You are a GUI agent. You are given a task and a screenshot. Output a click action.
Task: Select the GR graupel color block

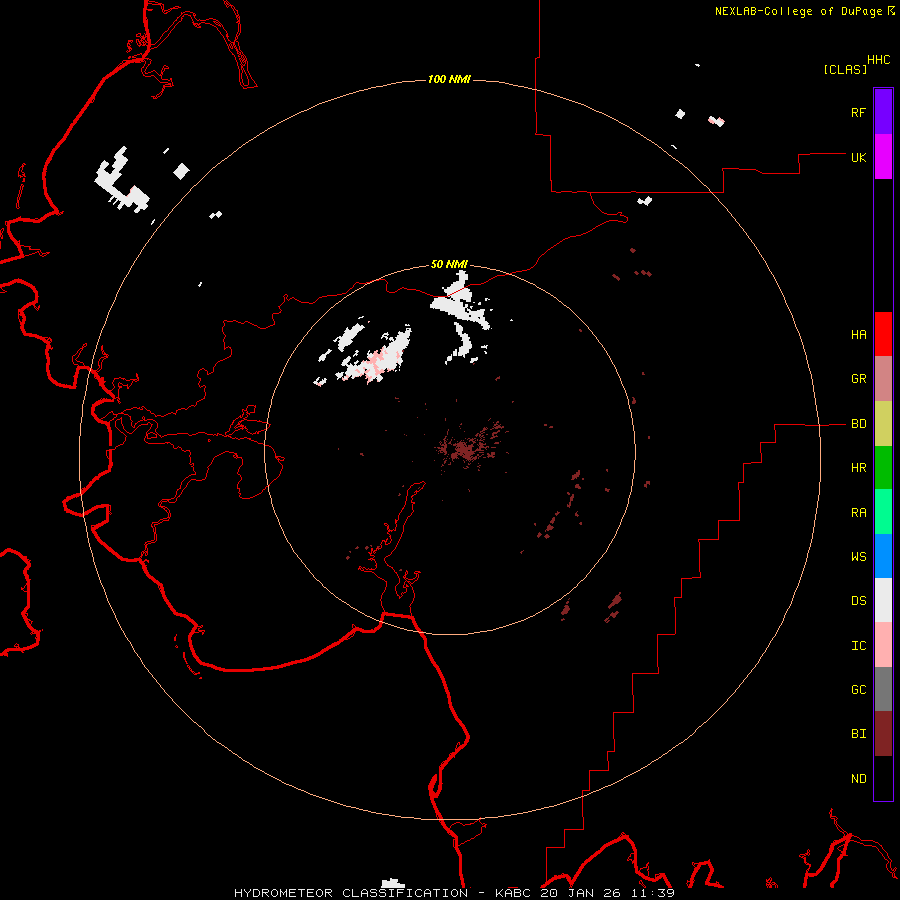[x=883, y=379]
